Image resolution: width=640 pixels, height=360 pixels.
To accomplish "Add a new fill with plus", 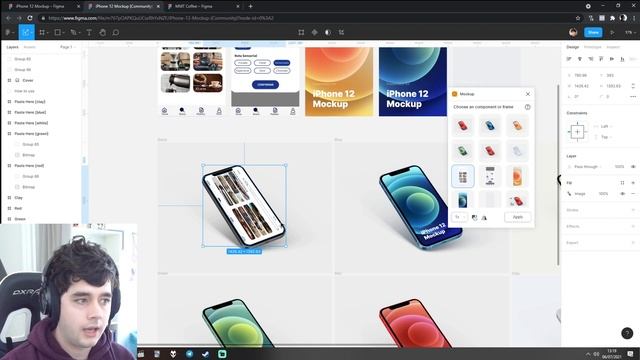I will point(633,182).
